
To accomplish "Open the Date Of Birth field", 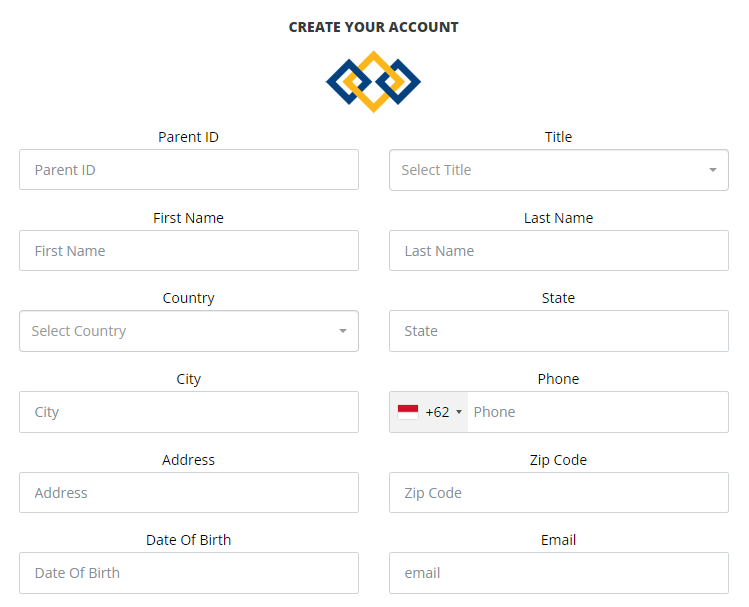I will point(189,573).
